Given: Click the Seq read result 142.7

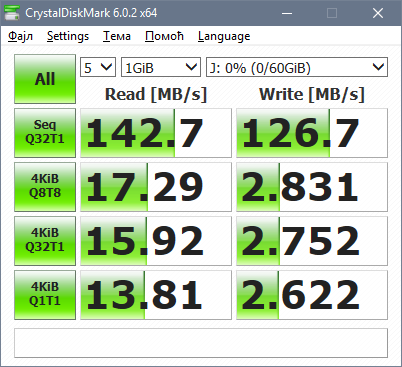Looking at the screenshot, I should [x=156, y=133].
